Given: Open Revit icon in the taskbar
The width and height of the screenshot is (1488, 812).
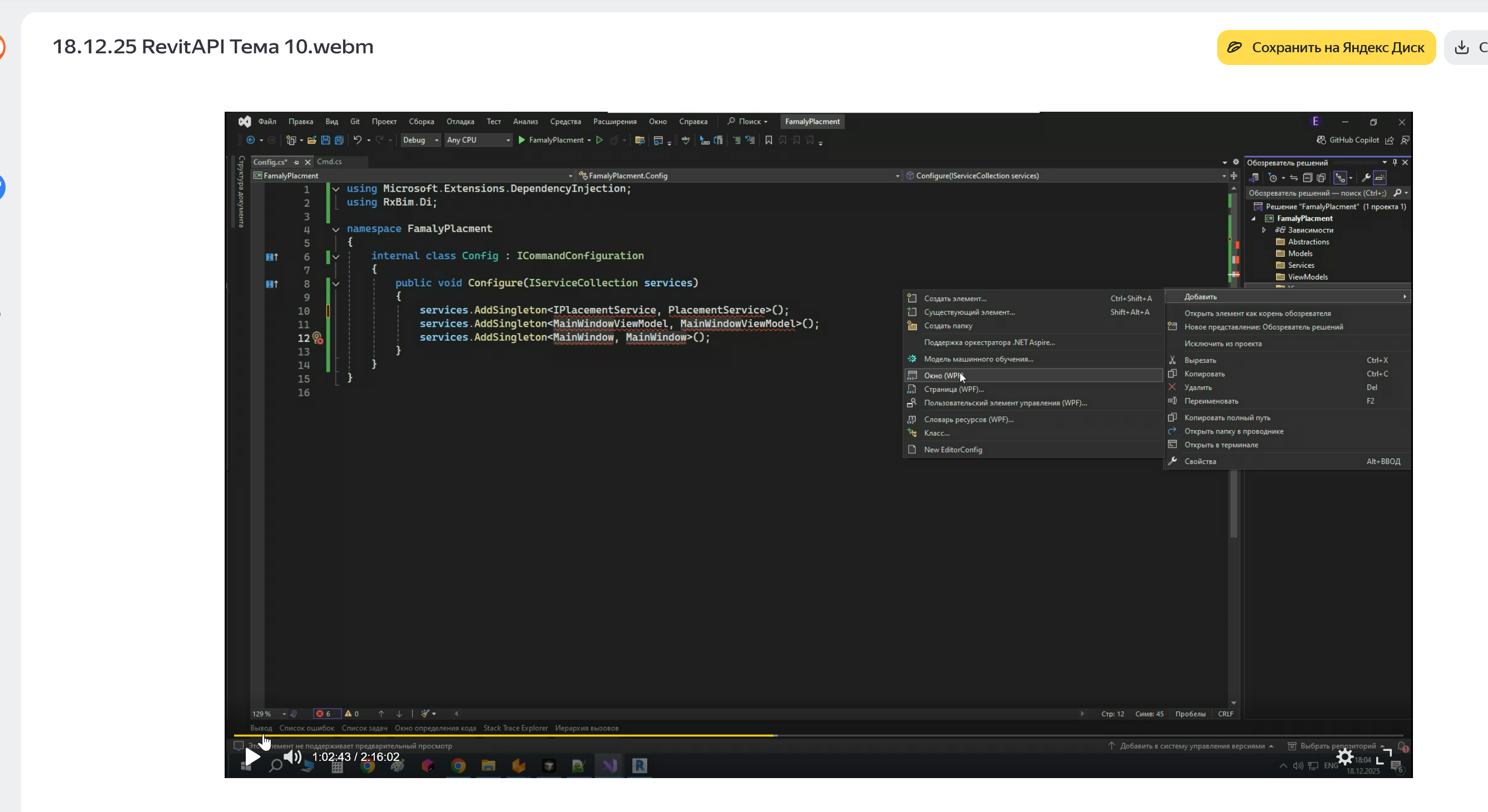Looking at the screenshot, I should tap(639, 766).
